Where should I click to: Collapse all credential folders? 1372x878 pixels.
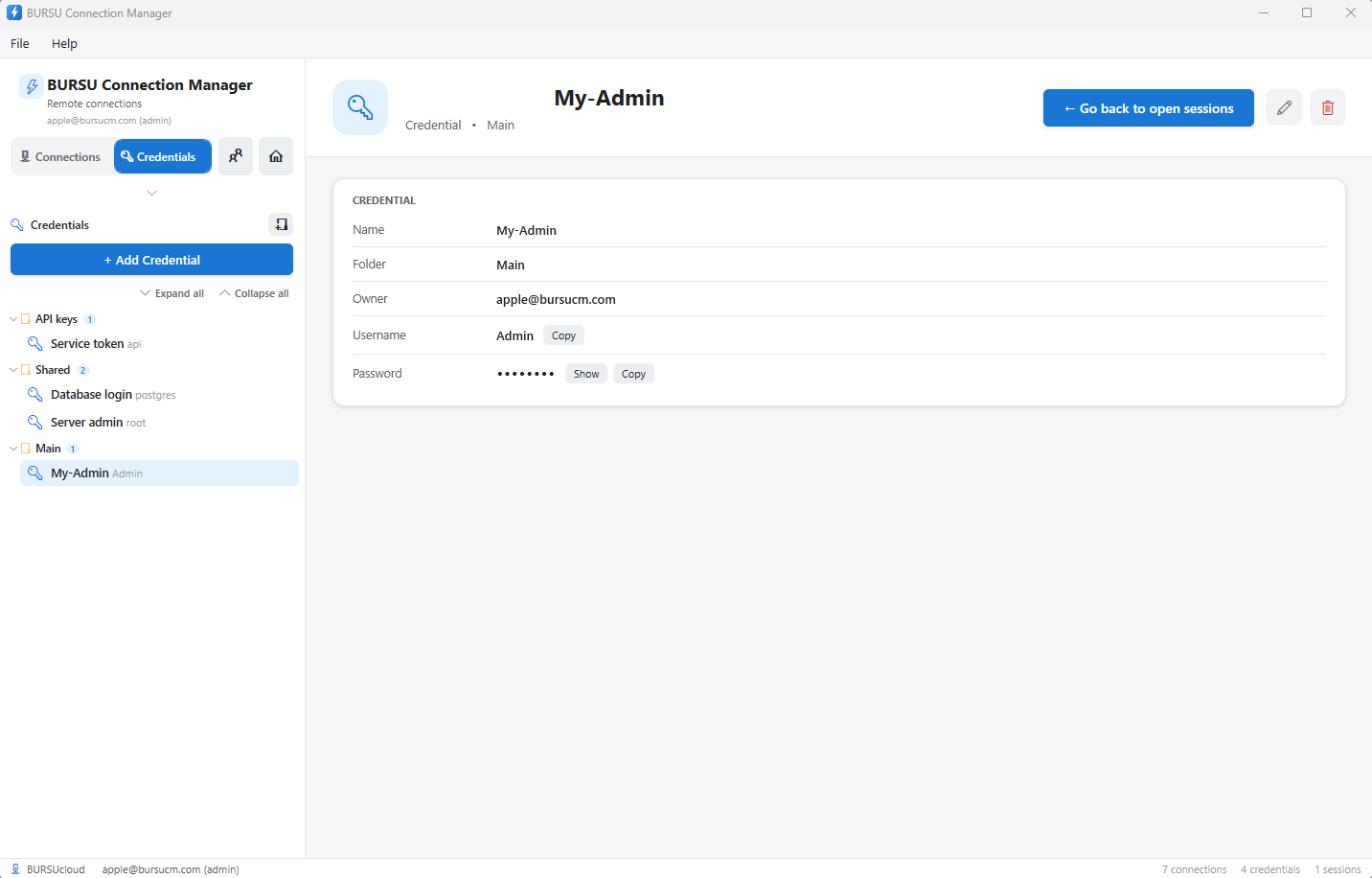254,293
